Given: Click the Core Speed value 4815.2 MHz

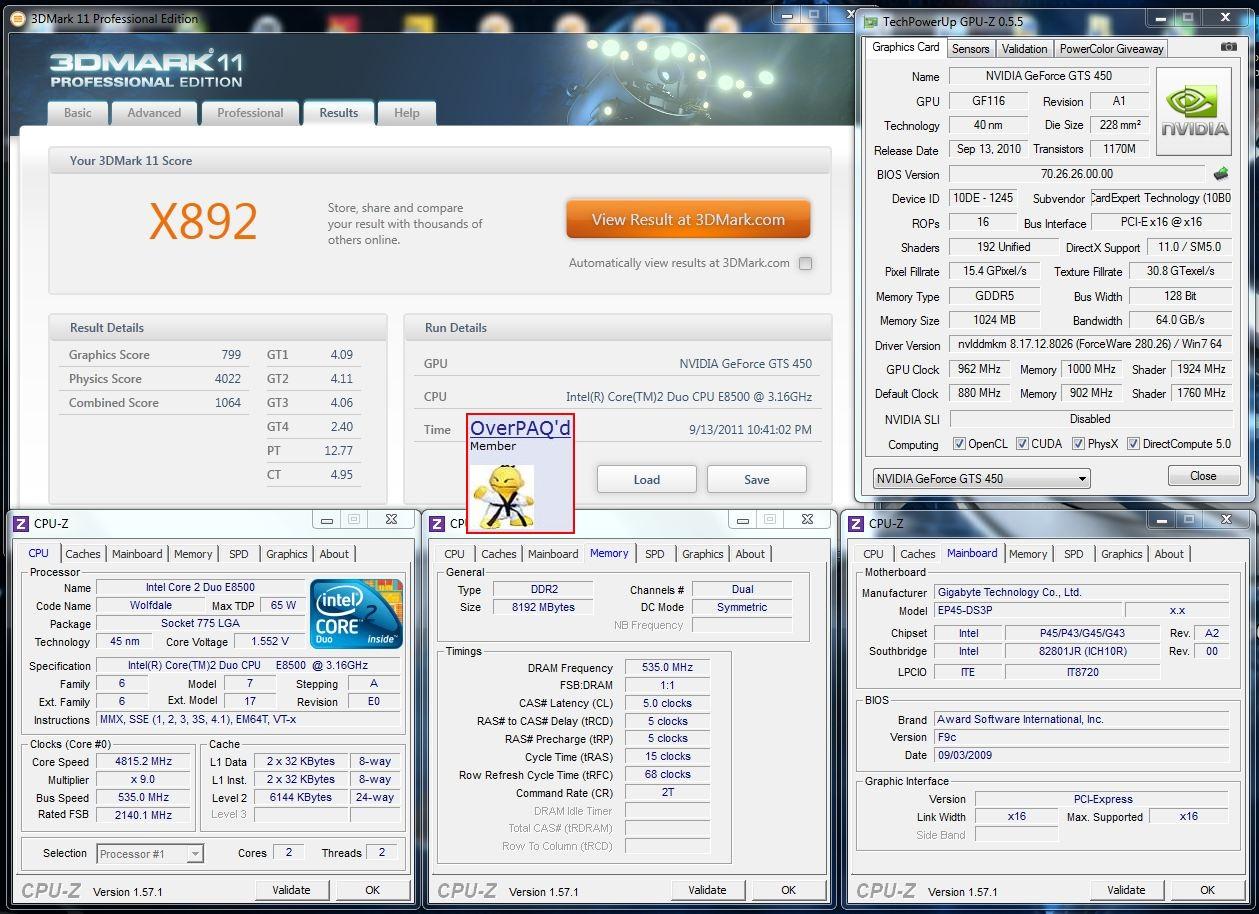Looking at the screenshot, I should click(144, 761).
